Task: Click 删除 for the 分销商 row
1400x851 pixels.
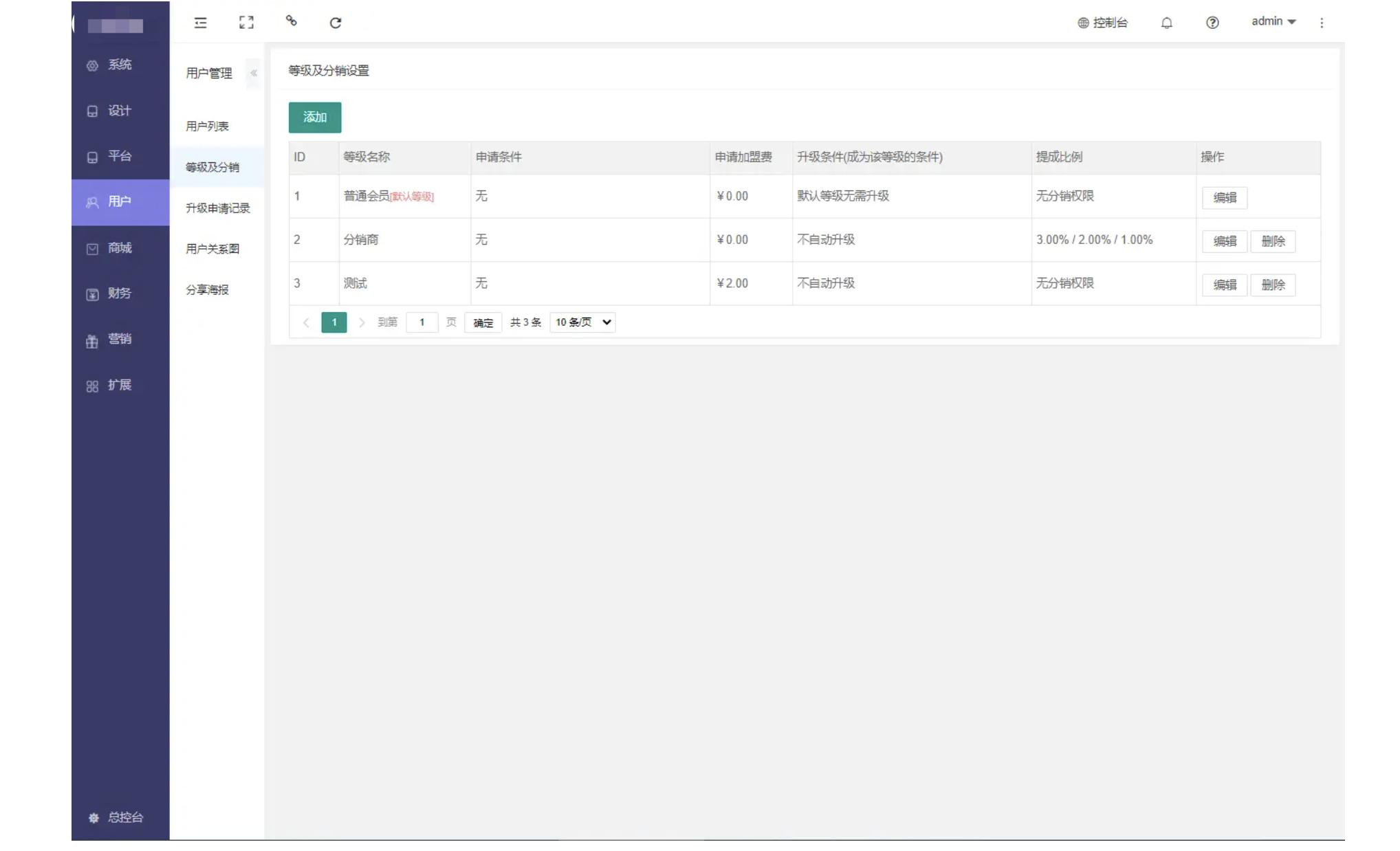Action: 1273,241
